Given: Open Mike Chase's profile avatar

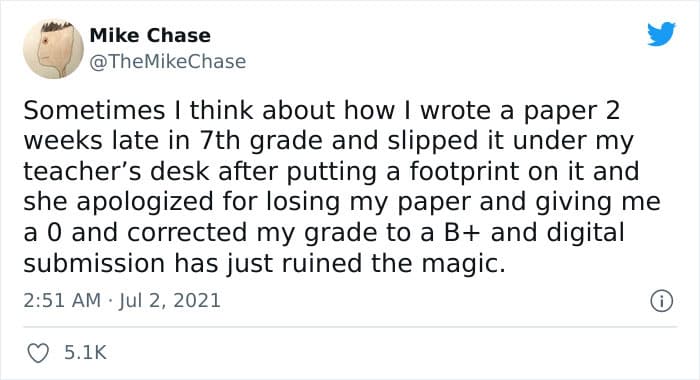Looking at the screenshot, I should coord(53,49).
